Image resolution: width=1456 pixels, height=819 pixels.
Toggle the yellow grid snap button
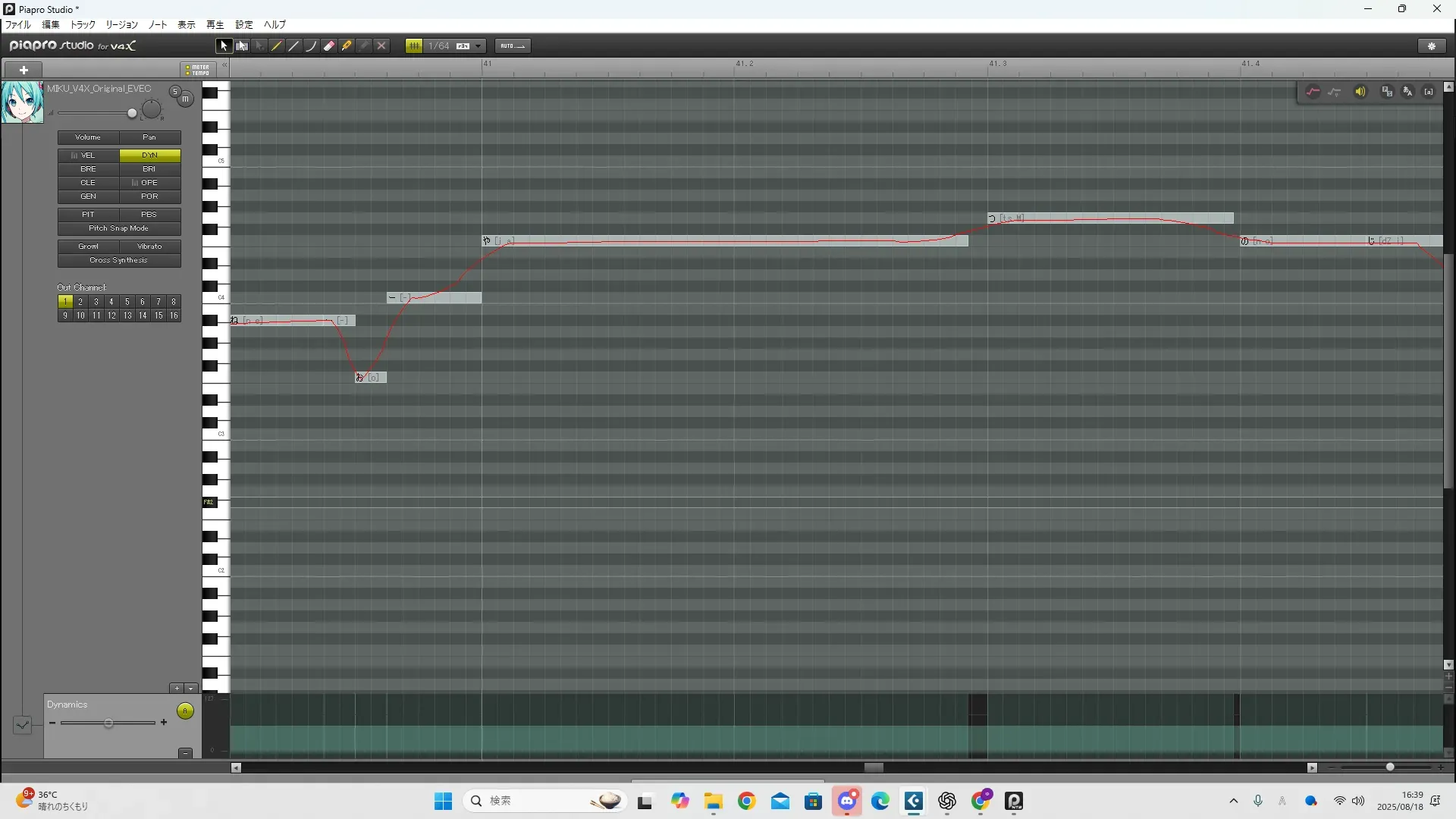[x=414, y=46]
